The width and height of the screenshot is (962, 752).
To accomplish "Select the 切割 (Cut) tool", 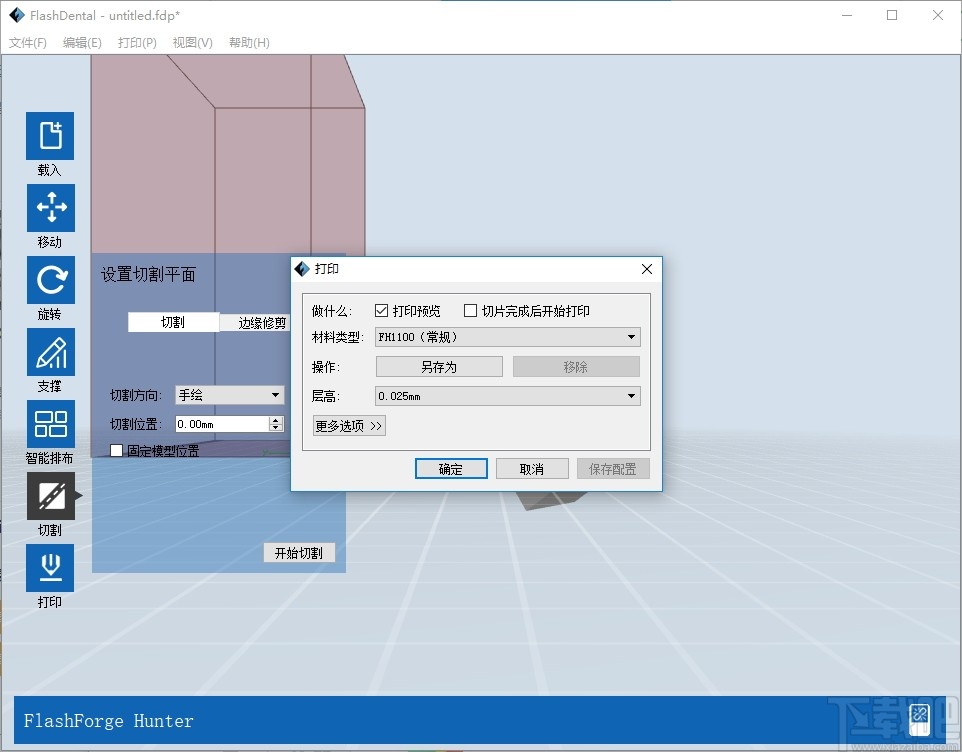I will [50, 496].
